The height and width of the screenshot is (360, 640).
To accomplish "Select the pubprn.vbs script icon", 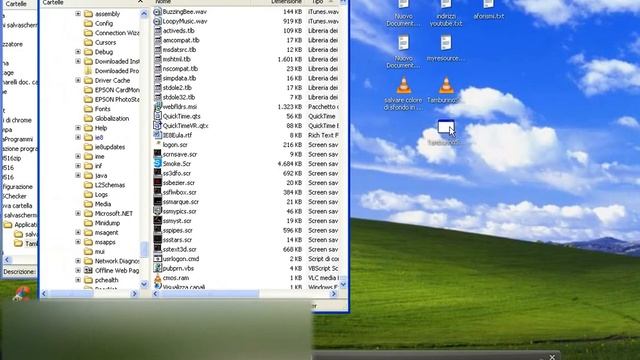I will click(158, 268).
